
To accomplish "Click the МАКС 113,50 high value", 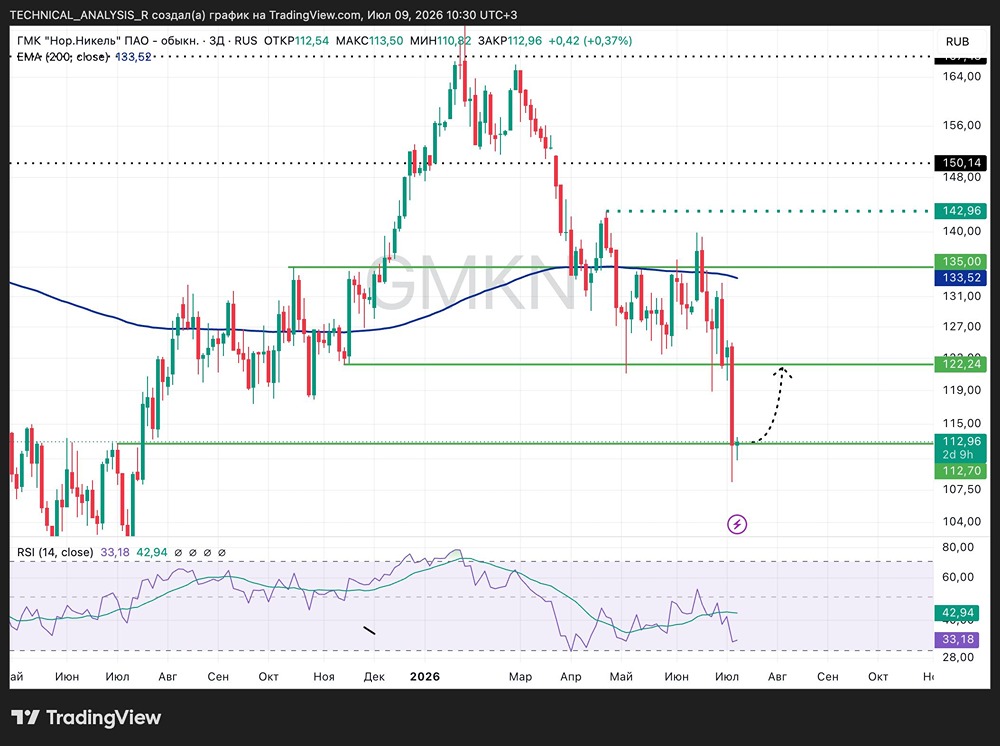I will point(369,41).
